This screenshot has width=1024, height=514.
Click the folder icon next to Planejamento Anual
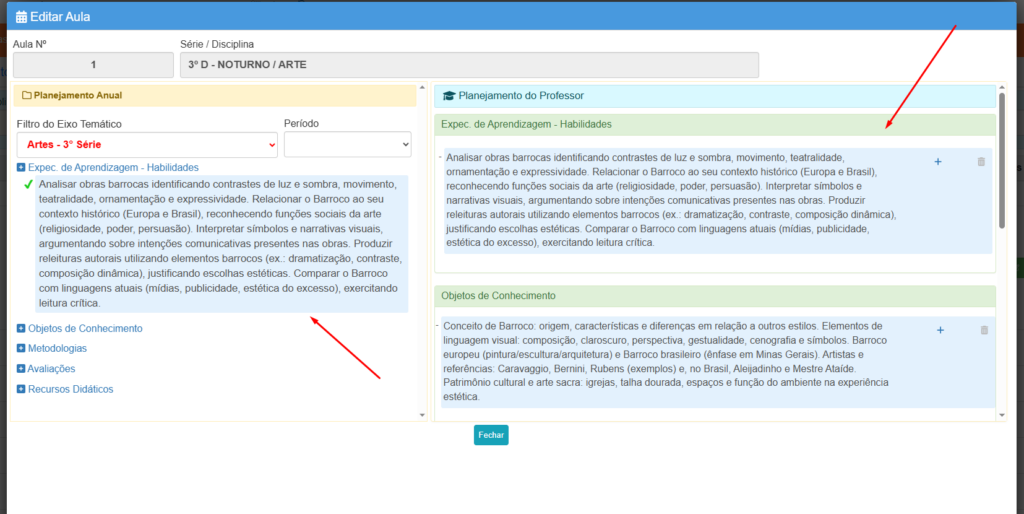[27, 96]
